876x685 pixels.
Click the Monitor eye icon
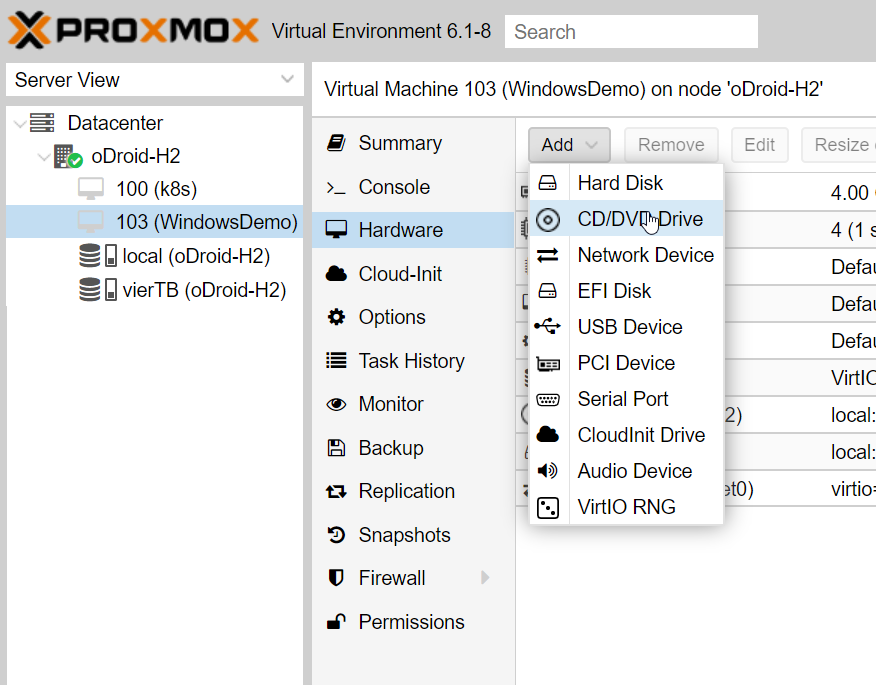coord(336,404)
